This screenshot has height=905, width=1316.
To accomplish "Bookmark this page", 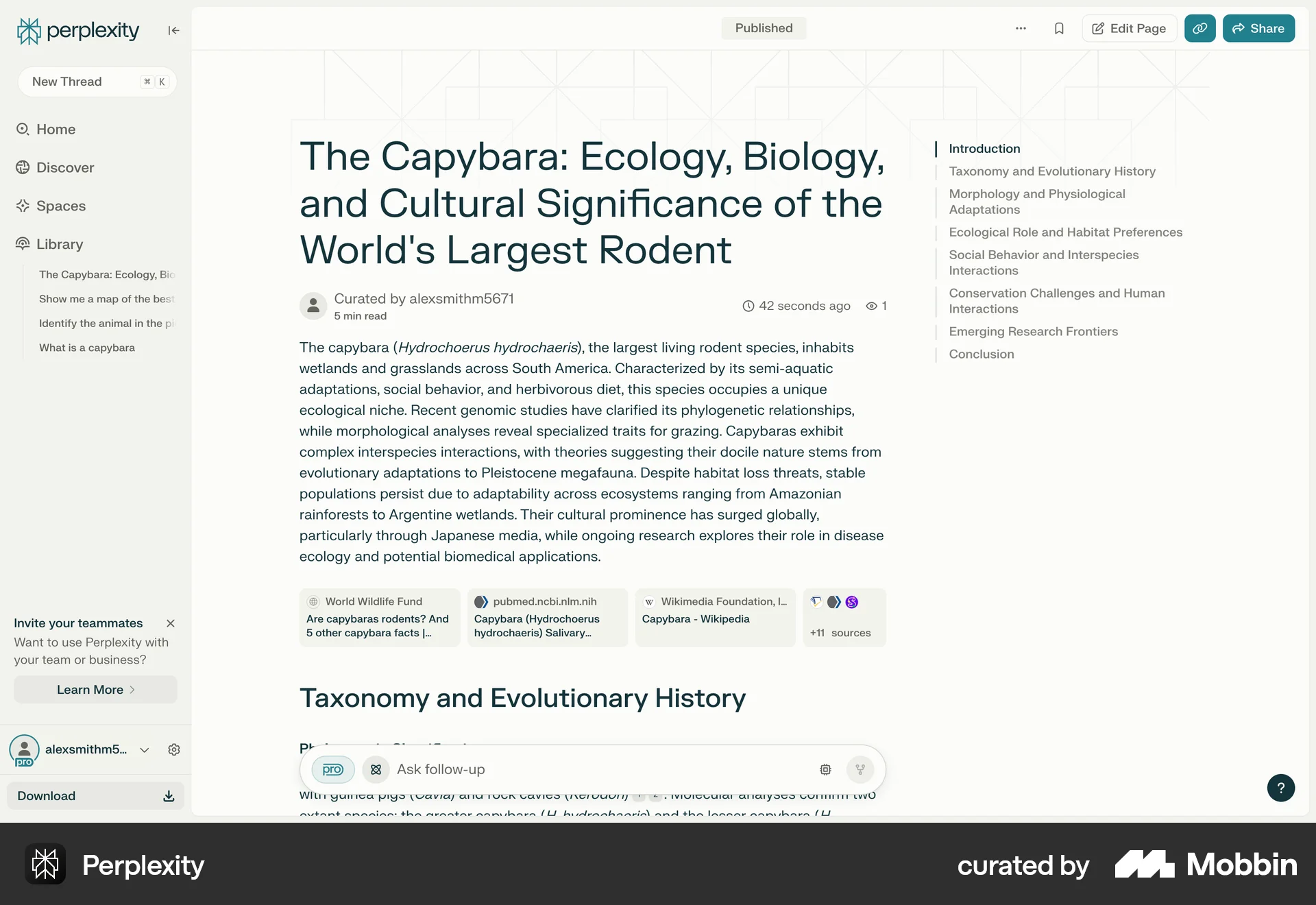I will point(1059,28).
